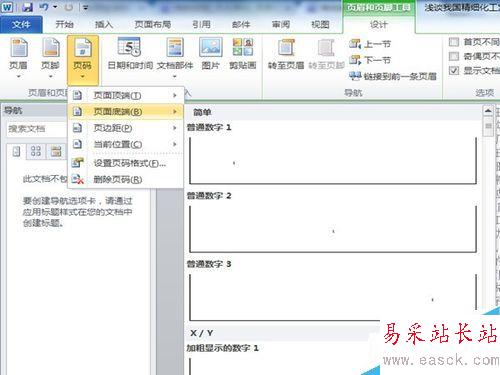Select the 普通数字 2 page number preview

[333, 229]
